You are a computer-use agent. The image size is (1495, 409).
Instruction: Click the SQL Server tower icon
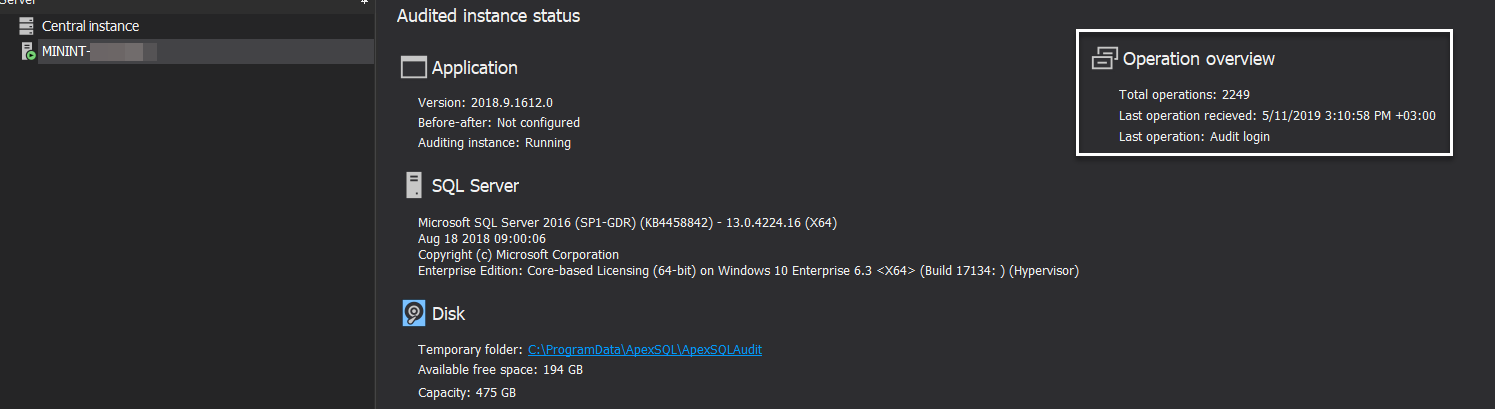[x=413, y=185]
